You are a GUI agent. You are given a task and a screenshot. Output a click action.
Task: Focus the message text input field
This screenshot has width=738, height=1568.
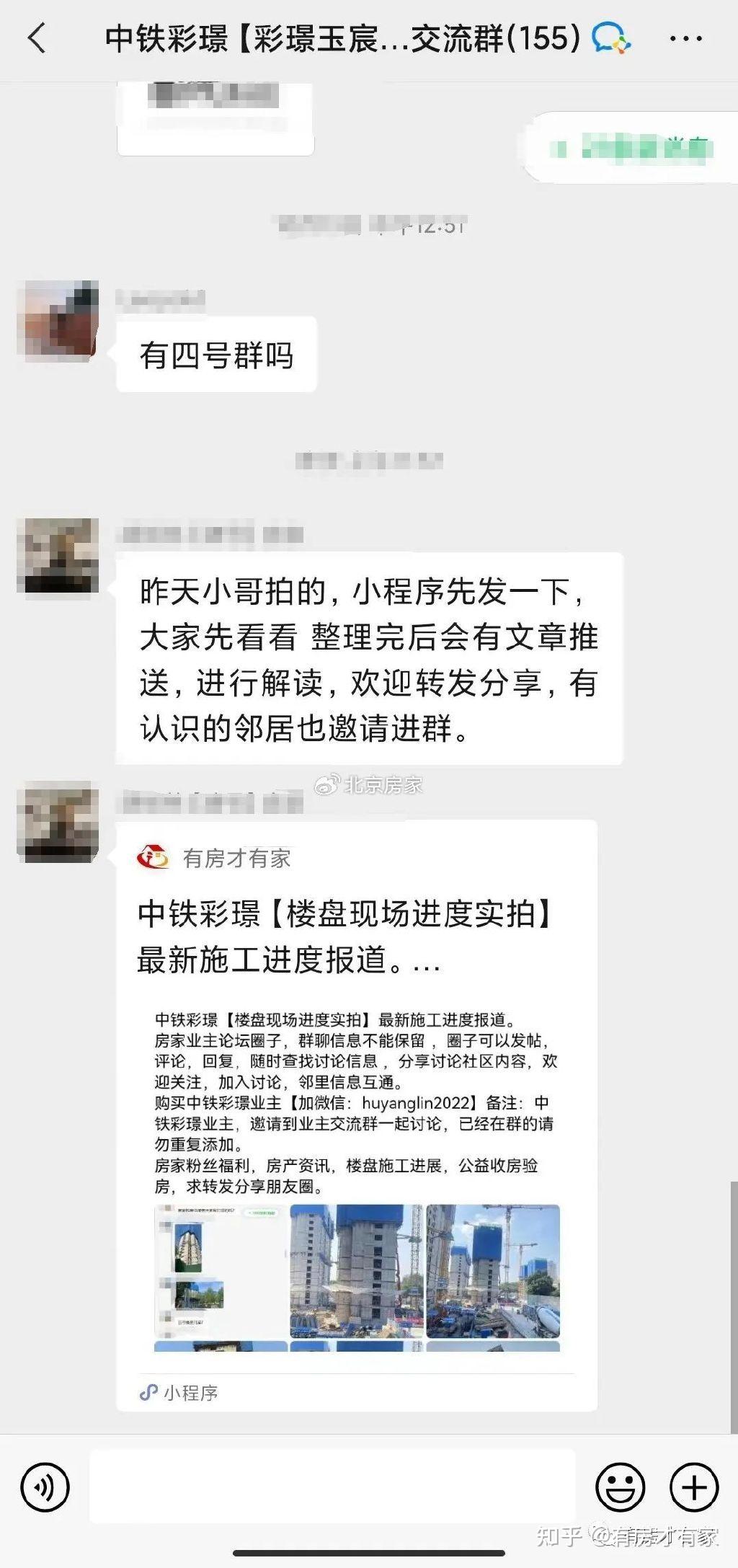[x=332, y=1487]
